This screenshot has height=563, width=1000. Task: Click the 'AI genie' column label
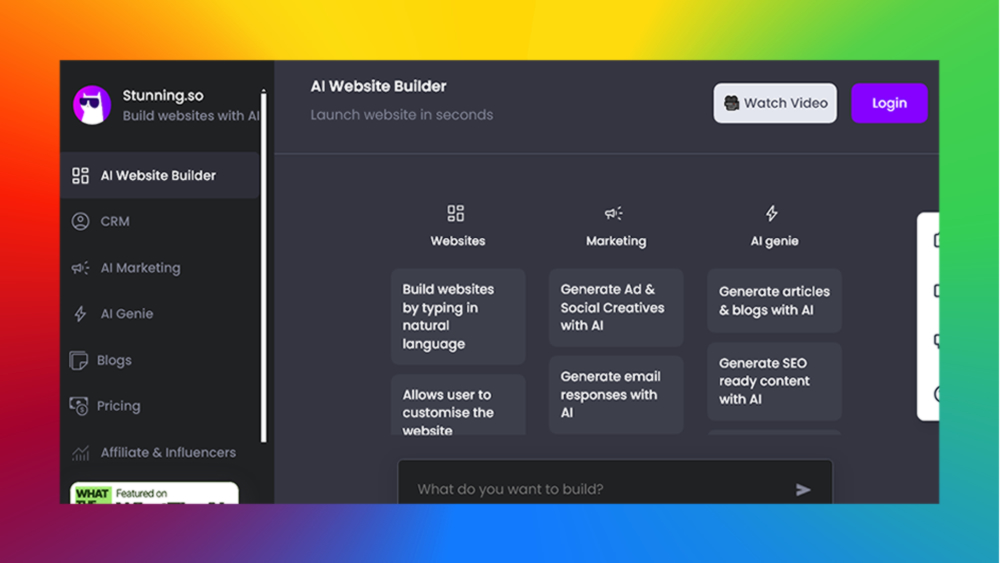(x=774, y=241)
